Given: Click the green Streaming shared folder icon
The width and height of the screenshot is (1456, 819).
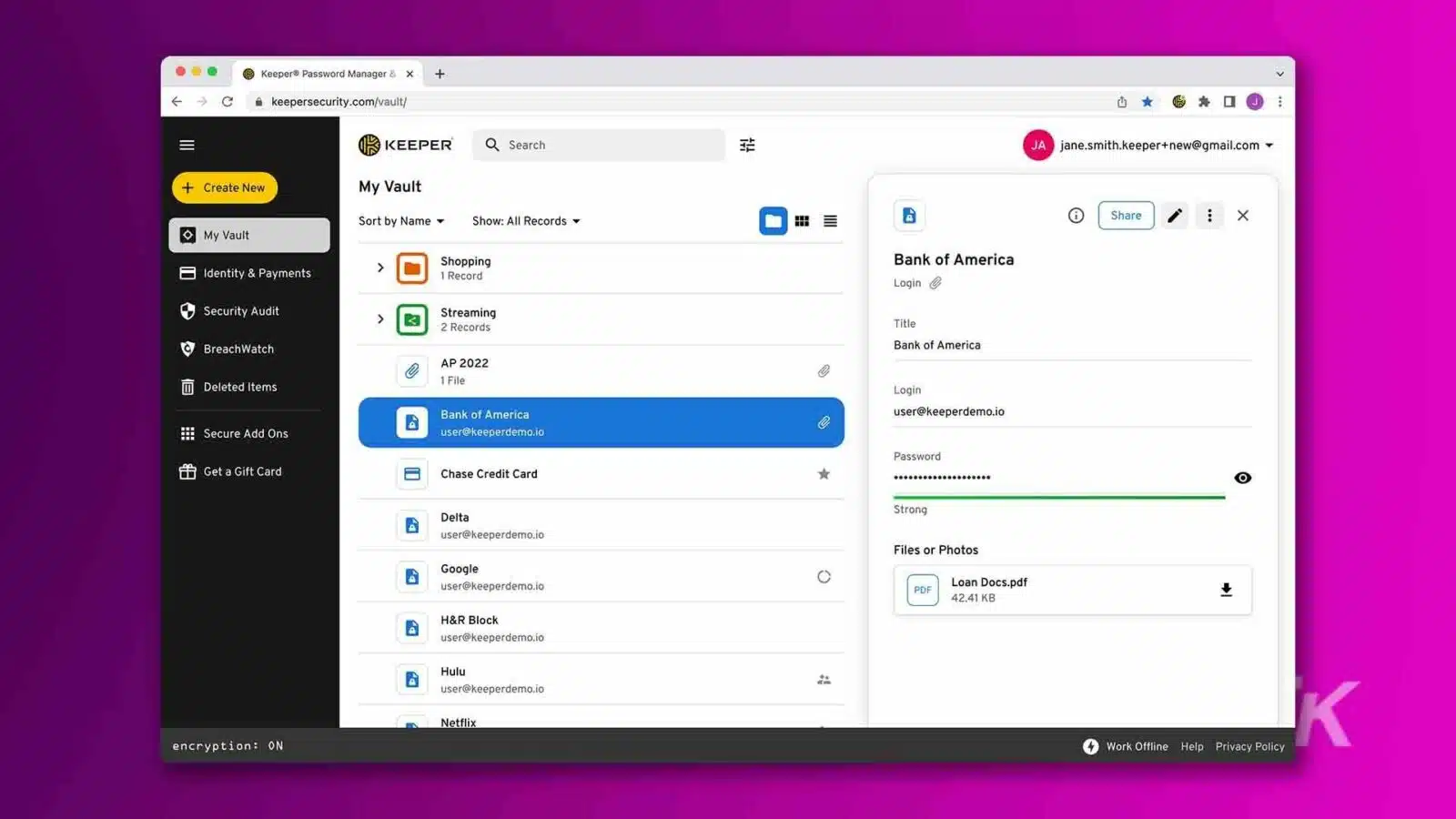Looking at the screenshot, I should [x=412, y=319].
